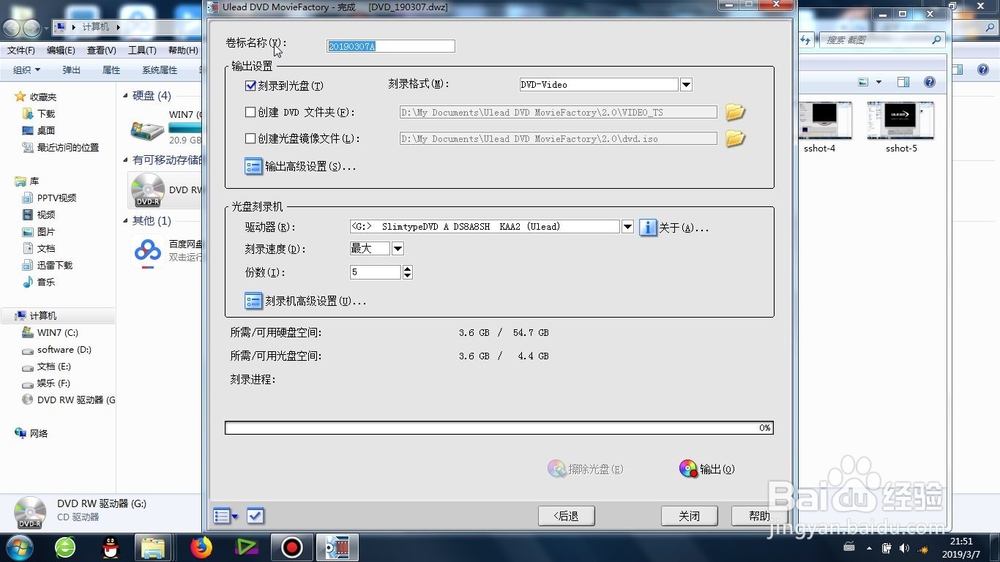Switch to Ulead MovieFactory taskbar icon
This screenshot has width=1000, height=562.
[337, 547]
